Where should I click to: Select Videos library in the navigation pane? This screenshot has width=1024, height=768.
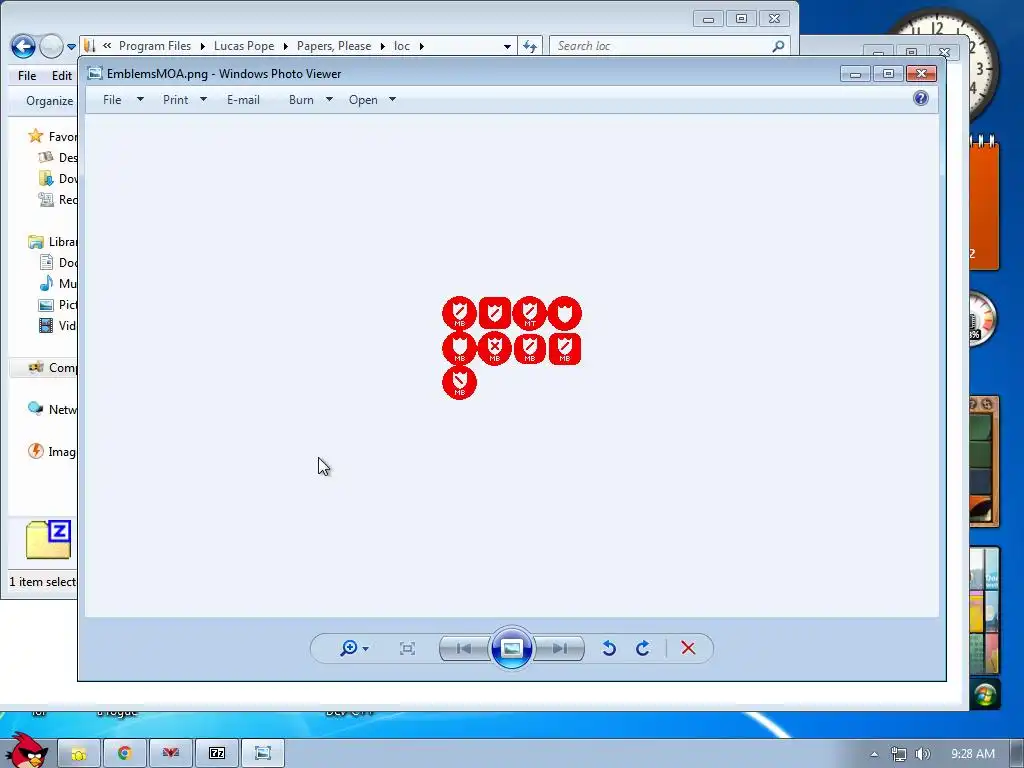pos(57,325)
